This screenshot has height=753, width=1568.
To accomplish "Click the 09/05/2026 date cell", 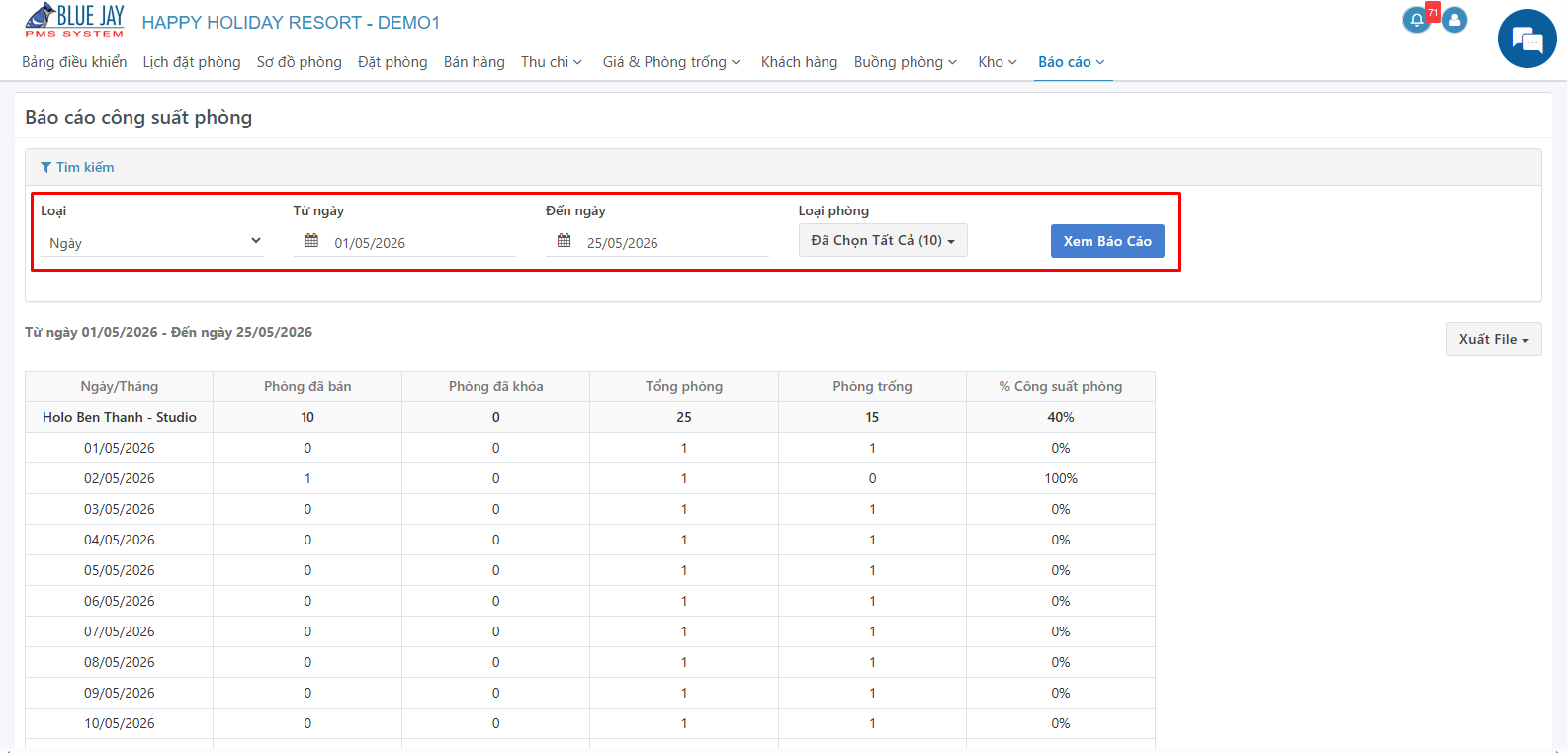I will point(120,693).
